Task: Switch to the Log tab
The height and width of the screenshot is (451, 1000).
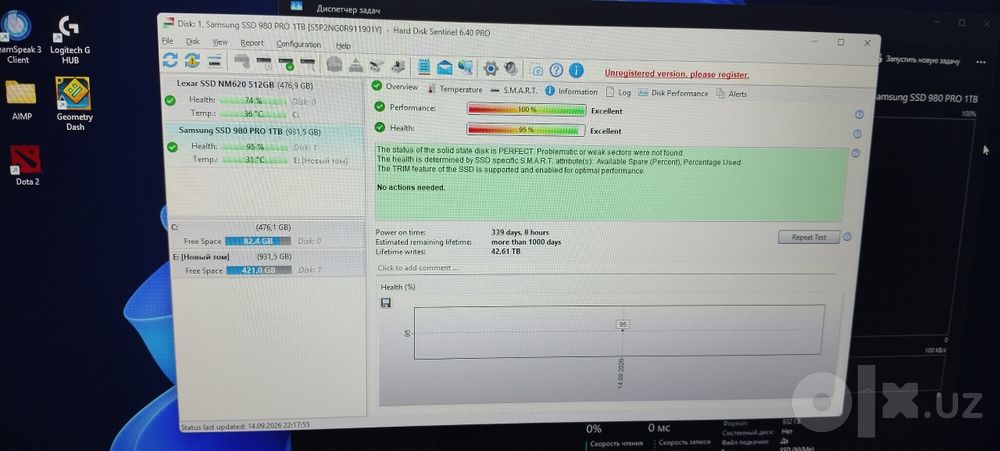Action: tap(618, 92)
